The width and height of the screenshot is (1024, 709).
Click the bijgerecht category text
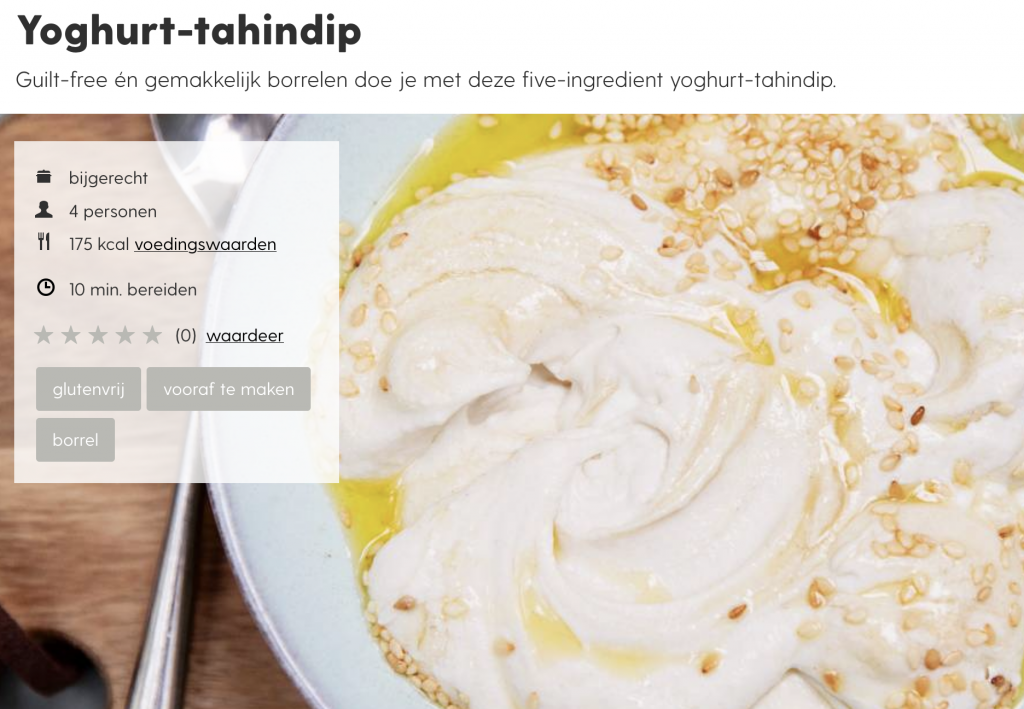tap(108, 178)
